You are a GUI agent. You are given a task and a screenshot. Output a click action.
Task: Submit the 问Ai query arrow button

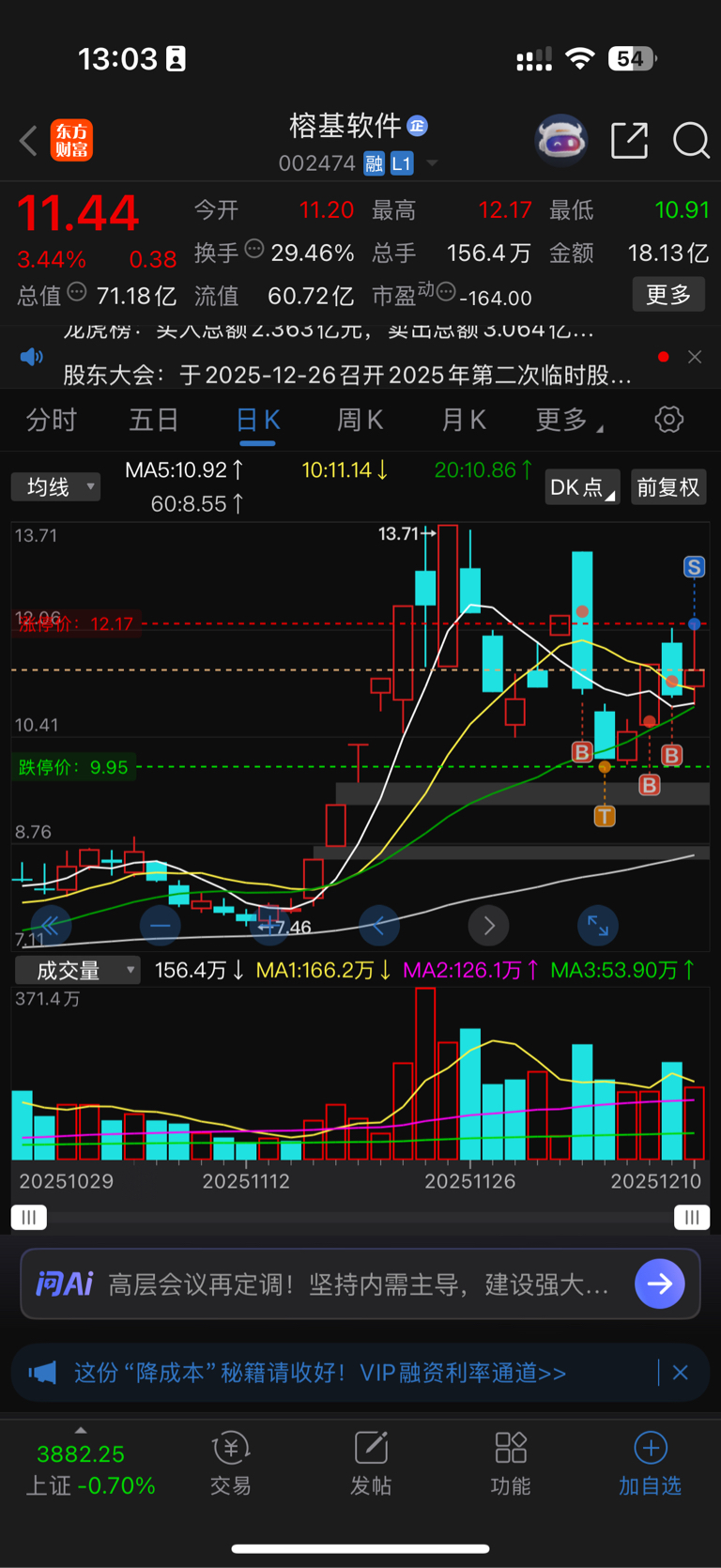click(x=660, y=1284)
